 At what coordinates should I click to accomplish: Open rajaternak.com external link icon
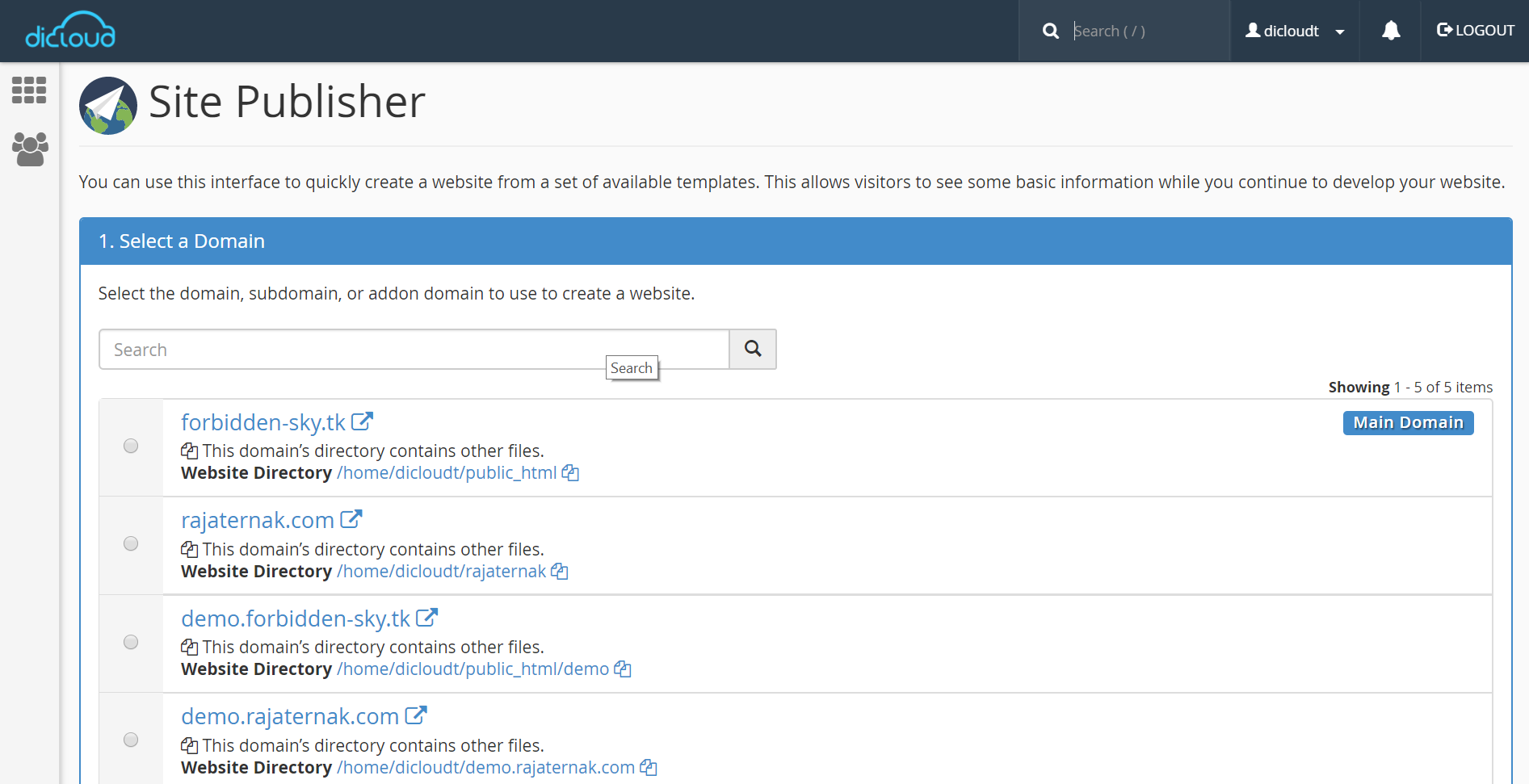[x=351, y=519]
